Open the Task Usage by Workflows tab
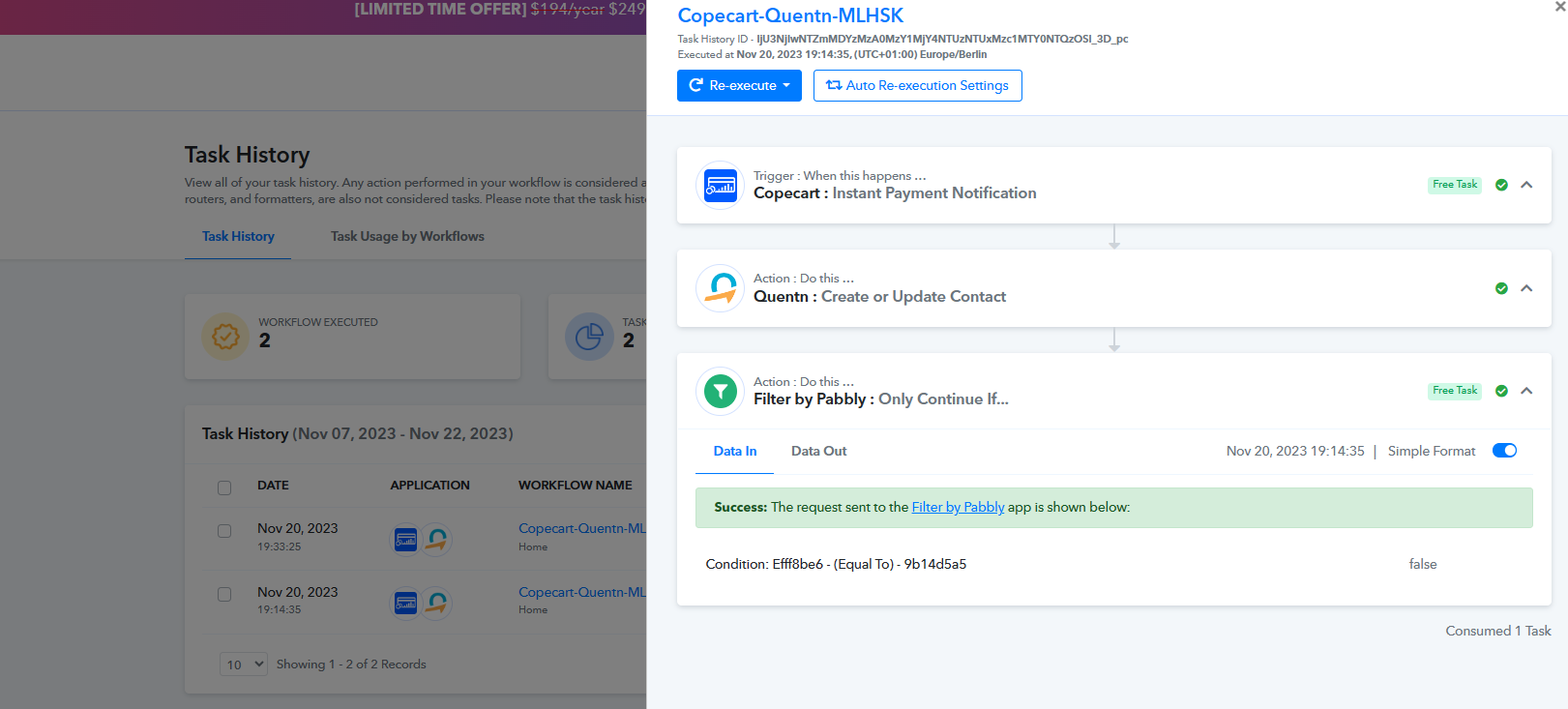The image size is (1568, 709). click(407, 236)
